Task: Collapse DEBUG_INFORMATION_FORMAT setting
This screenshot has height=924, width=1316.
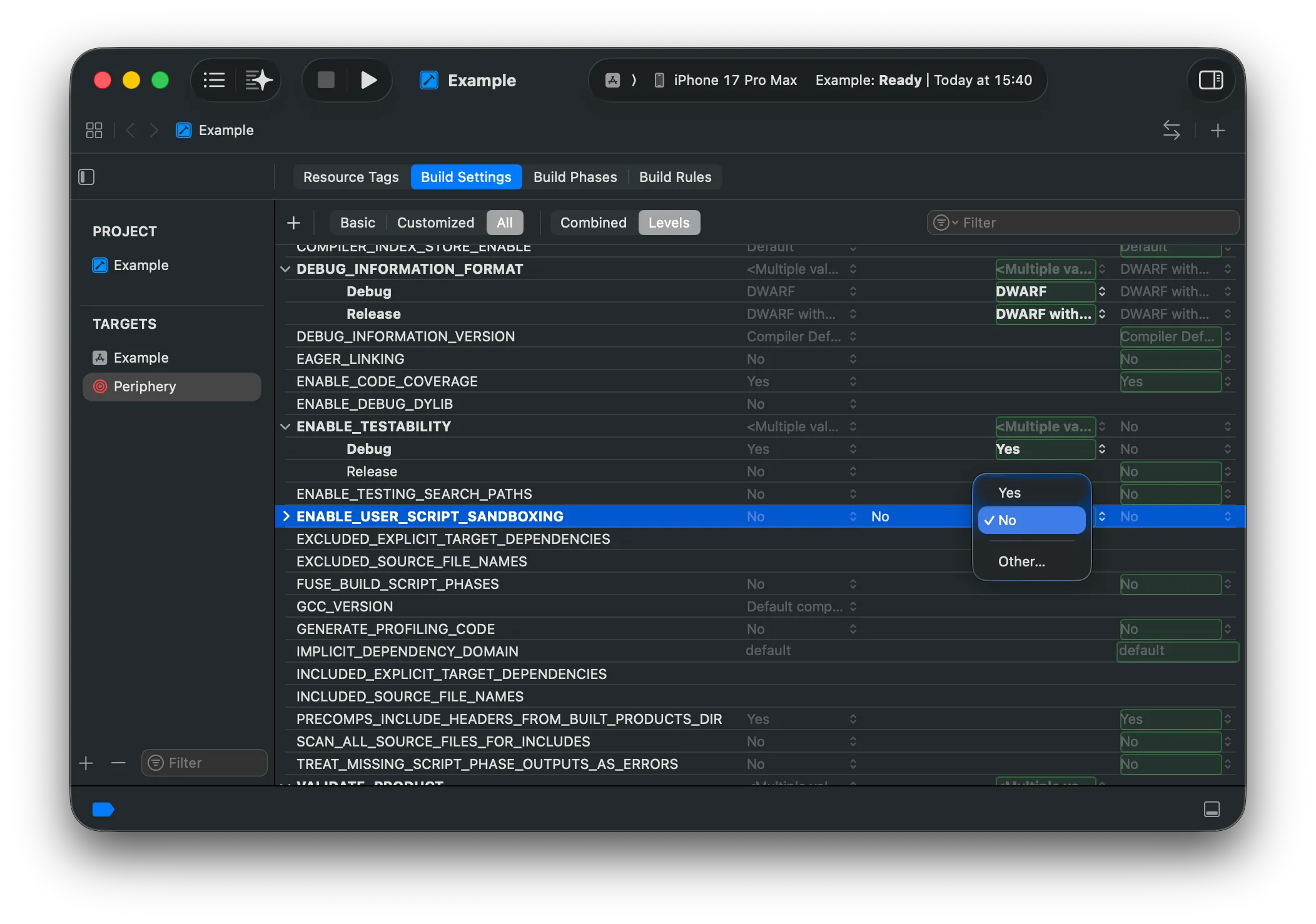Action: click(285, 269)
